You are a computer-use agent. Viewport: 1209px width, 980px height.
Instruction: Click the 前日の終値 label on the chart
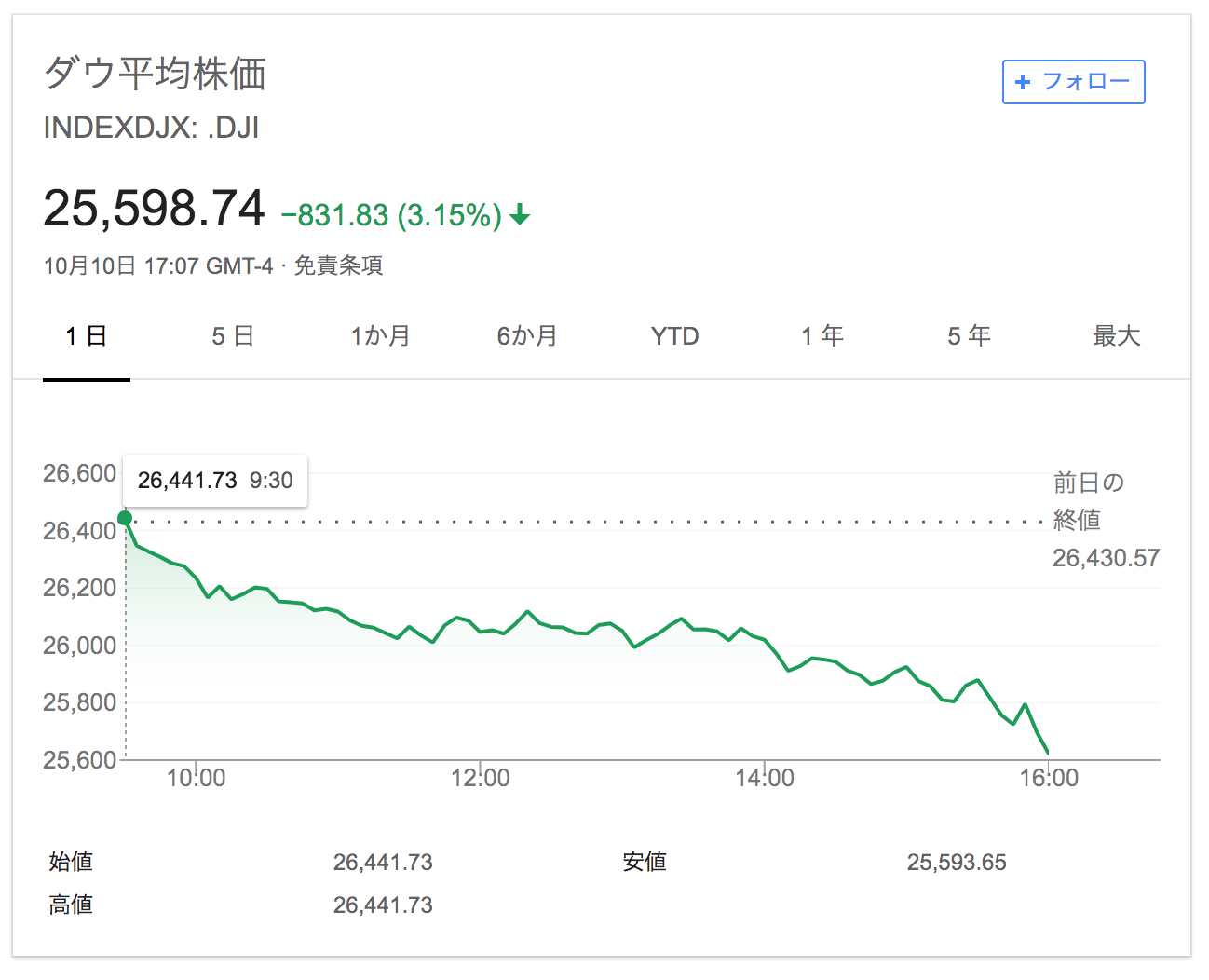1088,501
